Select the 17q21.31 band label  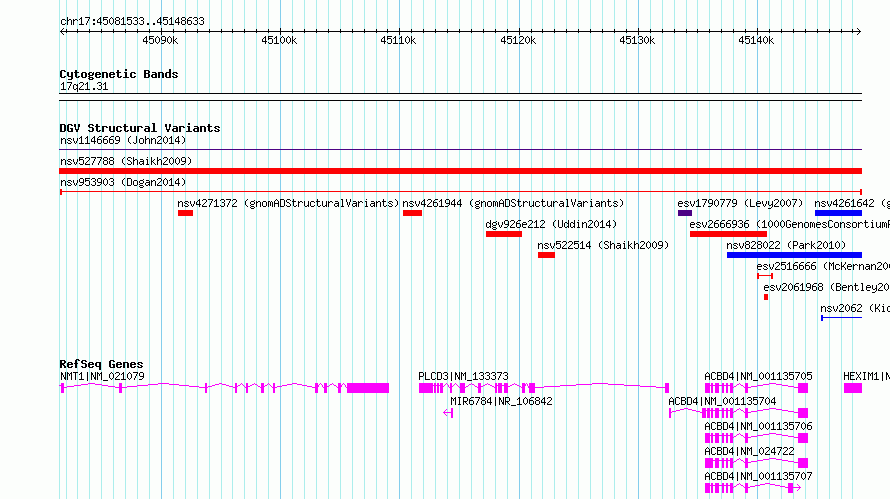click(x=84, y=86)
